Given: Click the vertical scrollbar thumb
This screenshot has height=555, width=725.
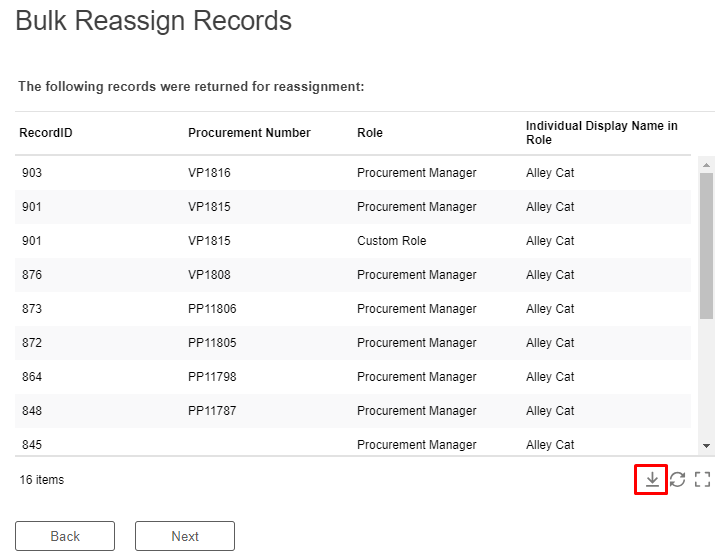Looking at the screenshot, I should [x=706, y=246].
